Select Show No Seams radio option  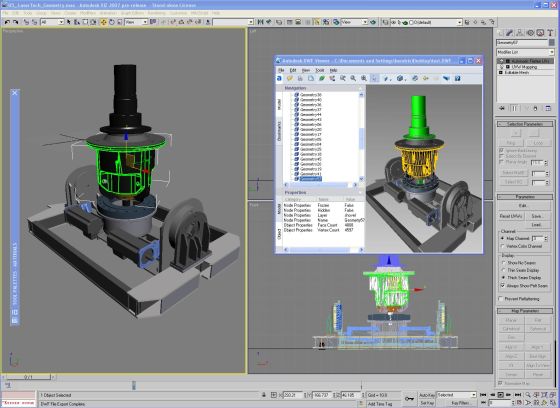tap(503, 263)
